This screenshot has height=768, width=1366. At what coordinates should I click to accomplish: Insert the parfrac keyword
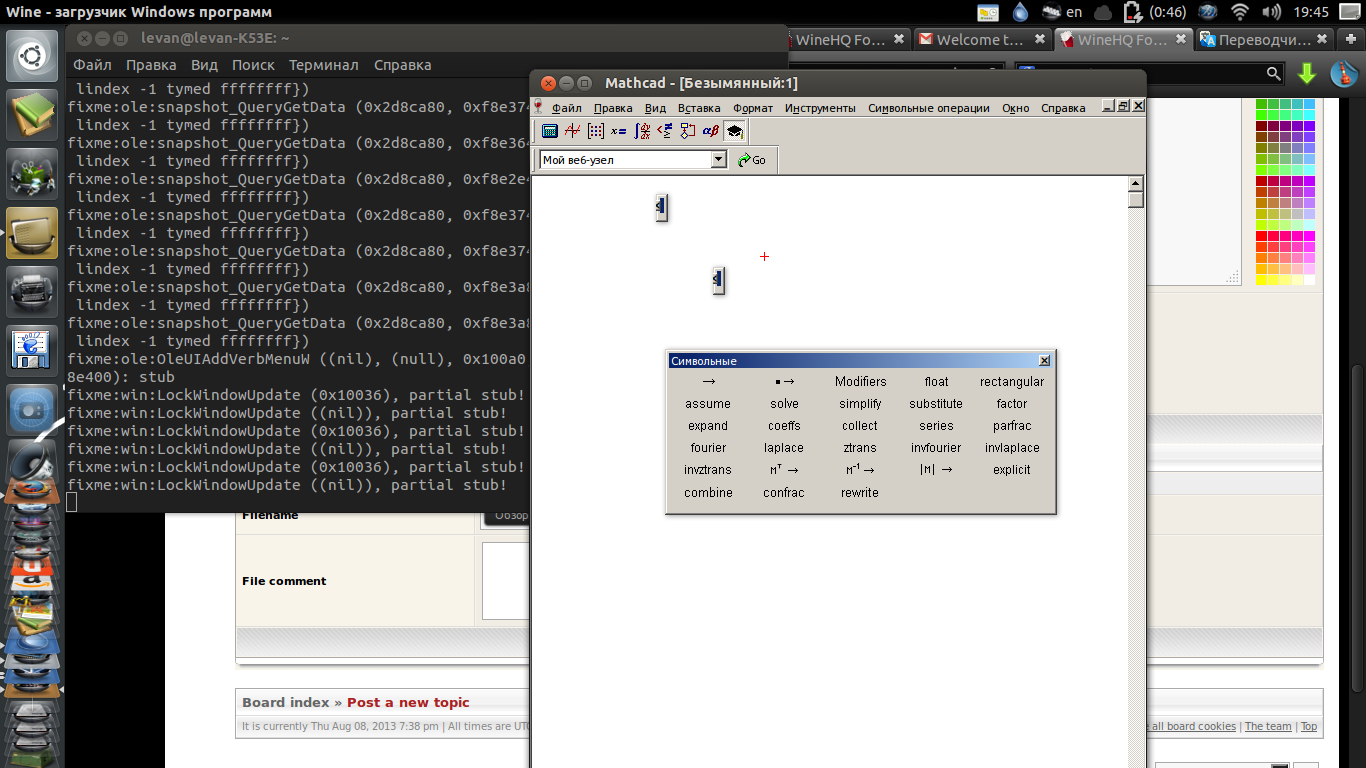click(x=1012, y=426)
